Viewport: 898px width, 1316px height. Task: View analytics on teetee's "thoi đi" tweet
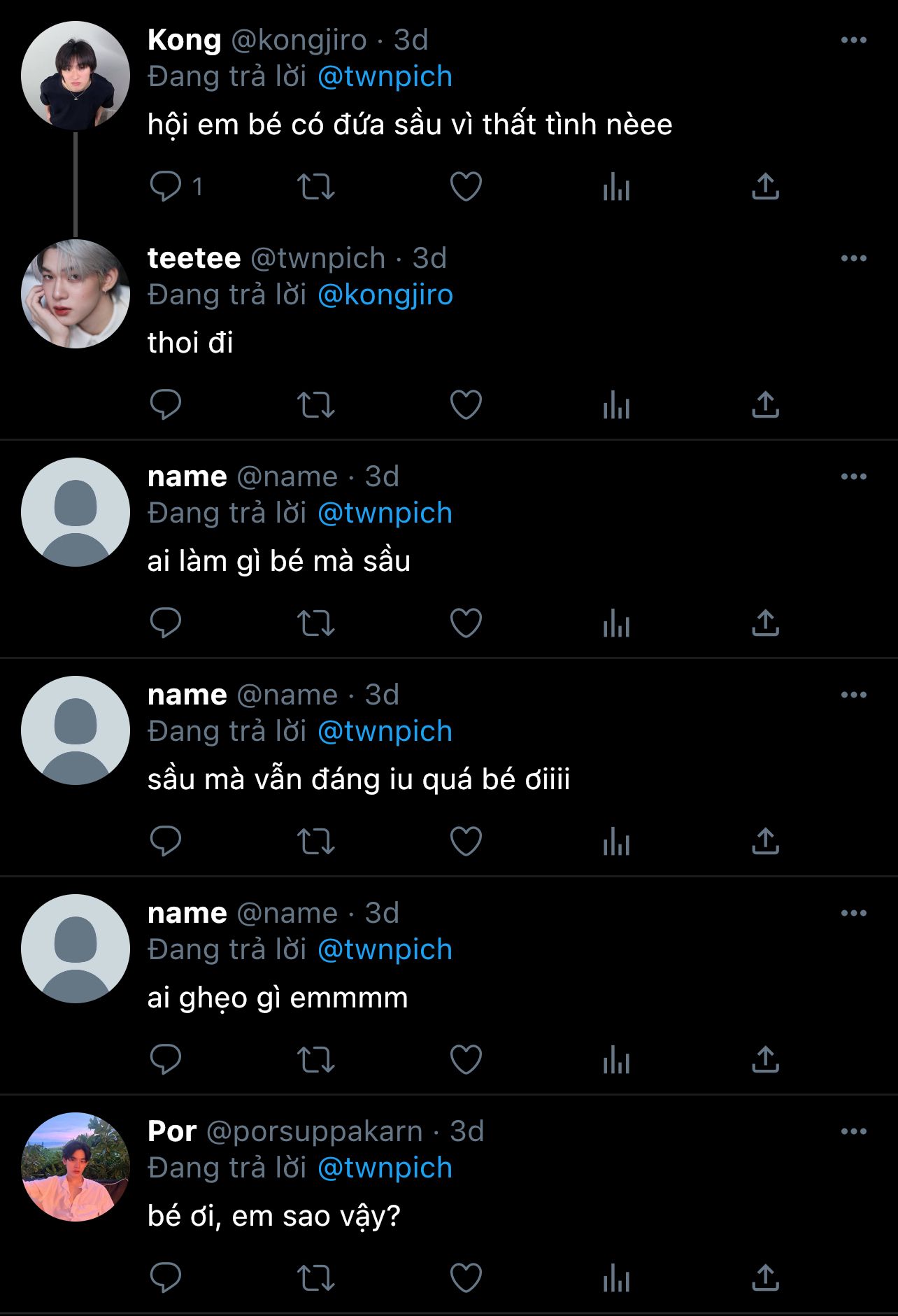[x=616, y=405]
